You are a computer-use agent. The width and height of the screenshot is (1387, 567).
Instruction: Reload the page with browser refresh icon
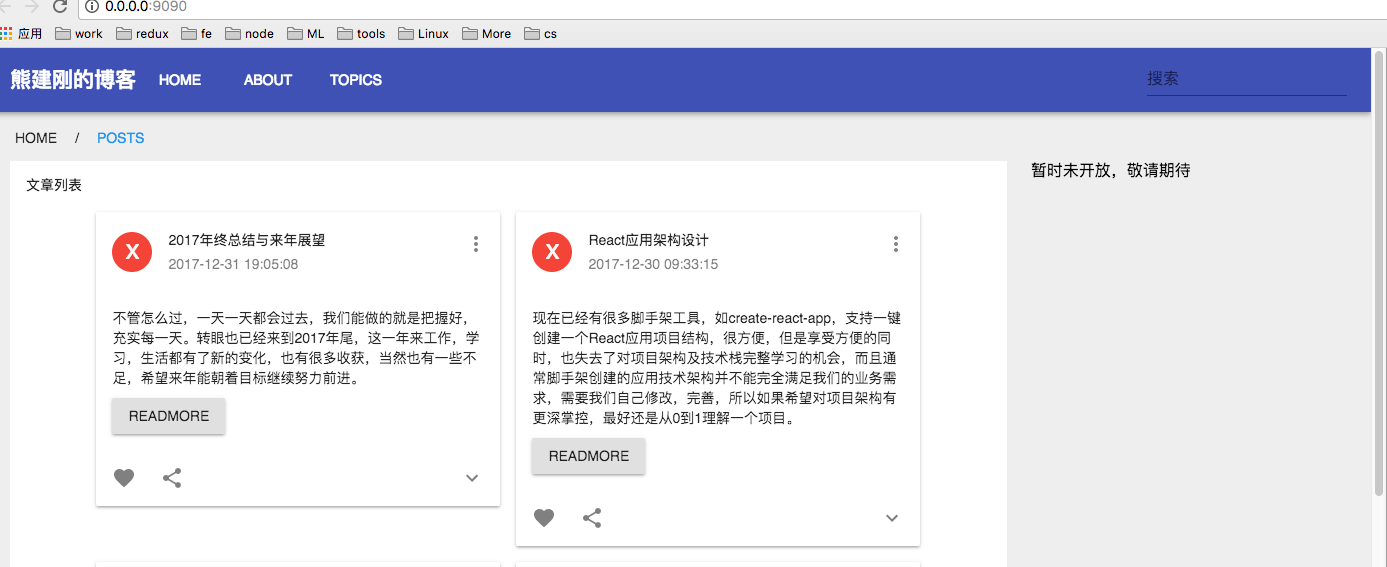pyautogui.click(x=60, y=7)
